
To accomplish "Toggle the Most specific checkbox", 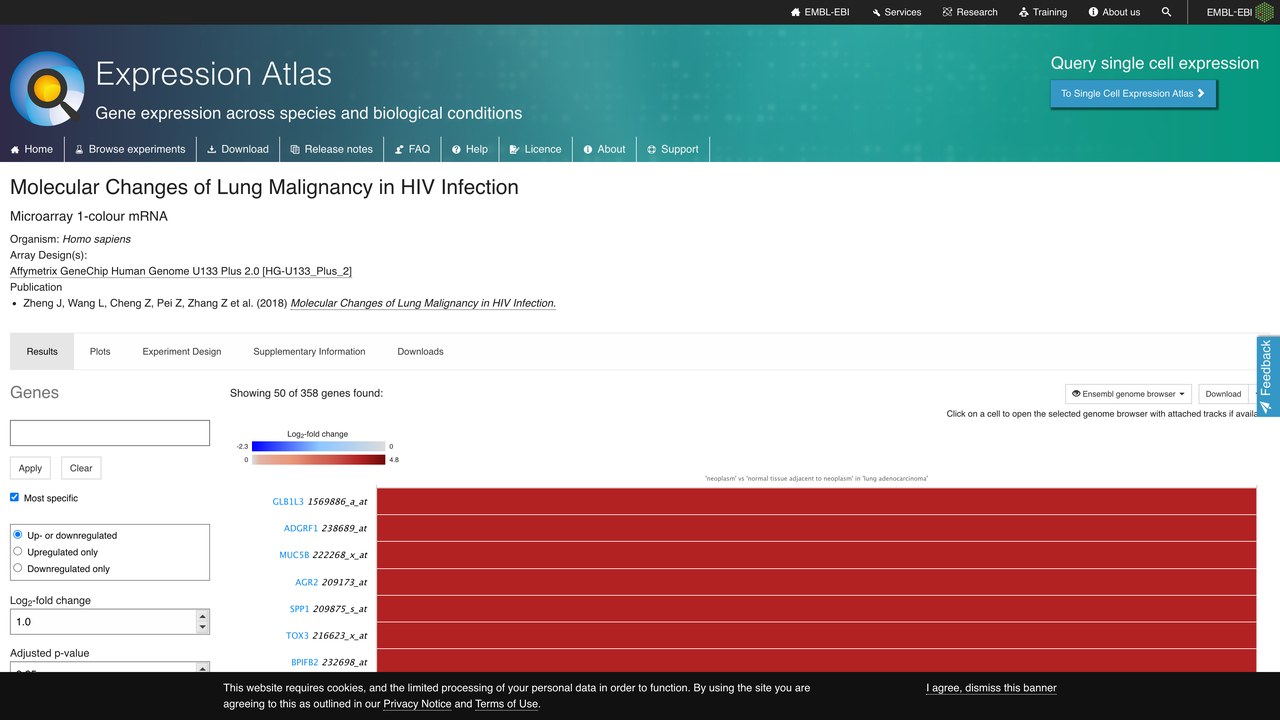I will (x=15, y=497).
